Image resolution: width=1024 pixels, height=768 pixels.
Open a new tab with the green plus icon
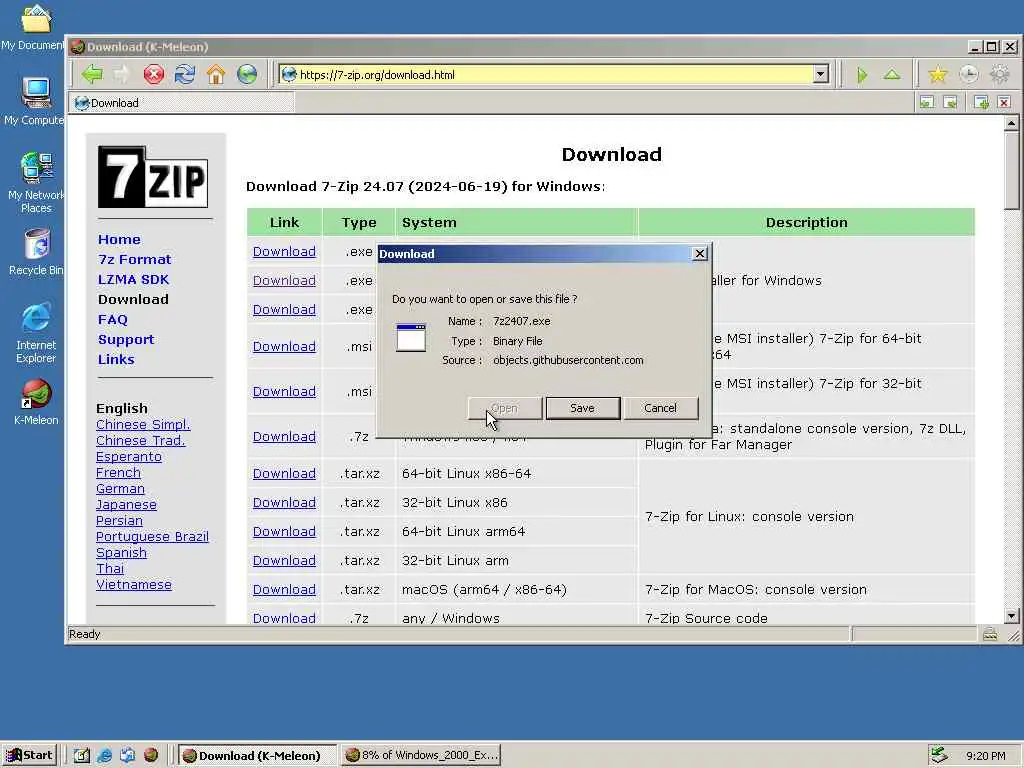pos(981,103)
